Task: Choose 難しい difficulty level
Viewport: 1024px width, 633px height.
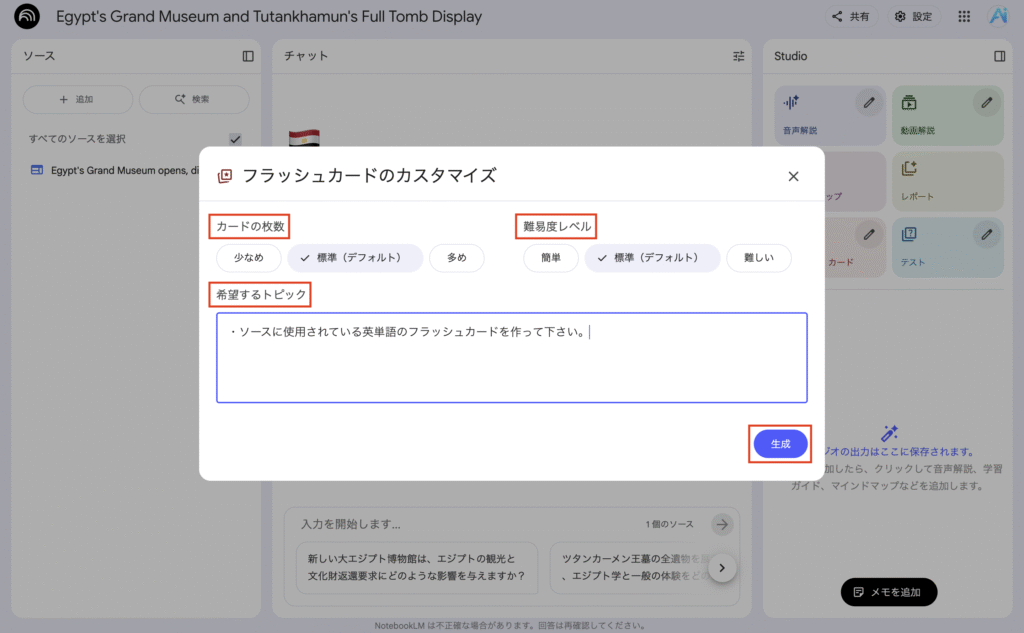Action: tap(758, 258)
